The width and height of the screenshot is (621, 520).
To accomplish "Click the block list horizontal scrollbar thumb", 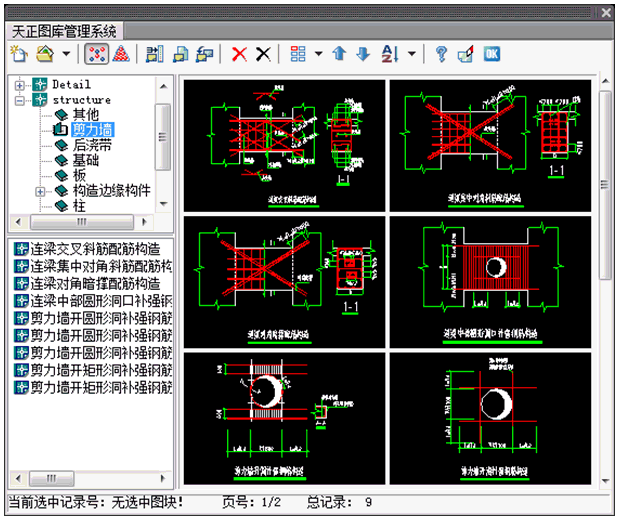I will click(x=51, y=478).
